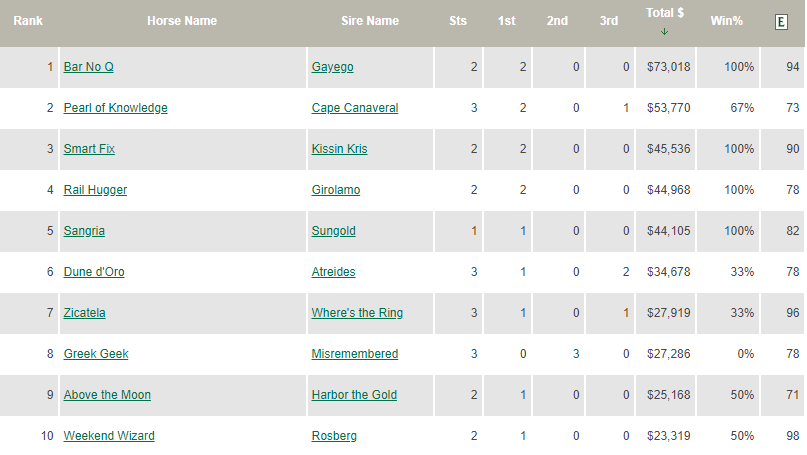Sort by Sts column header

pos(458,21)
